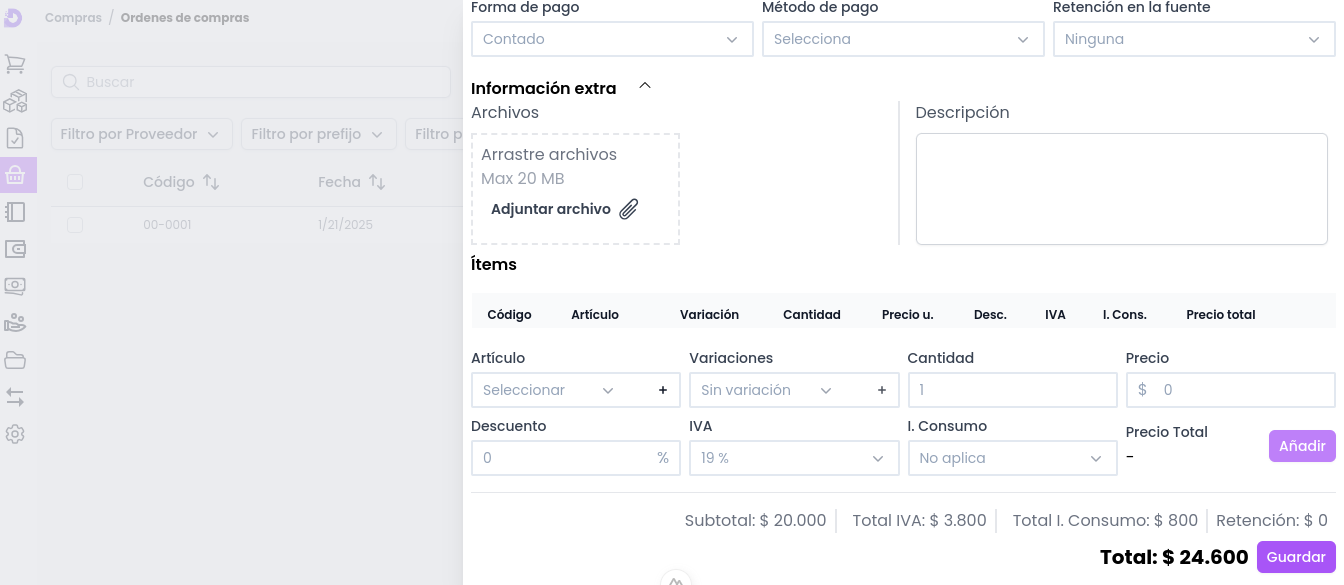
Task: Sort the table by Código column
Action: 210,182
